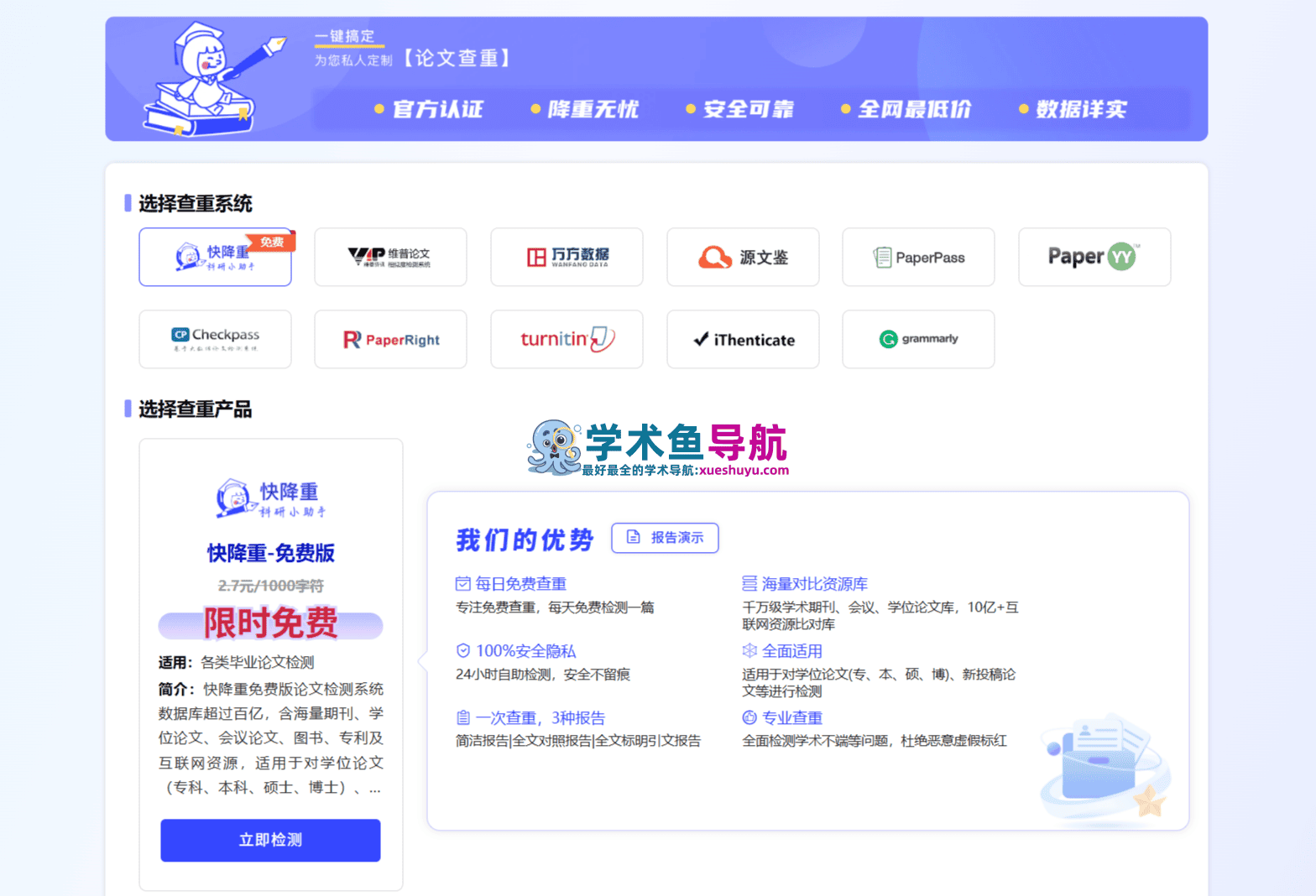Select the grammarly system card

tap(918, 339)
